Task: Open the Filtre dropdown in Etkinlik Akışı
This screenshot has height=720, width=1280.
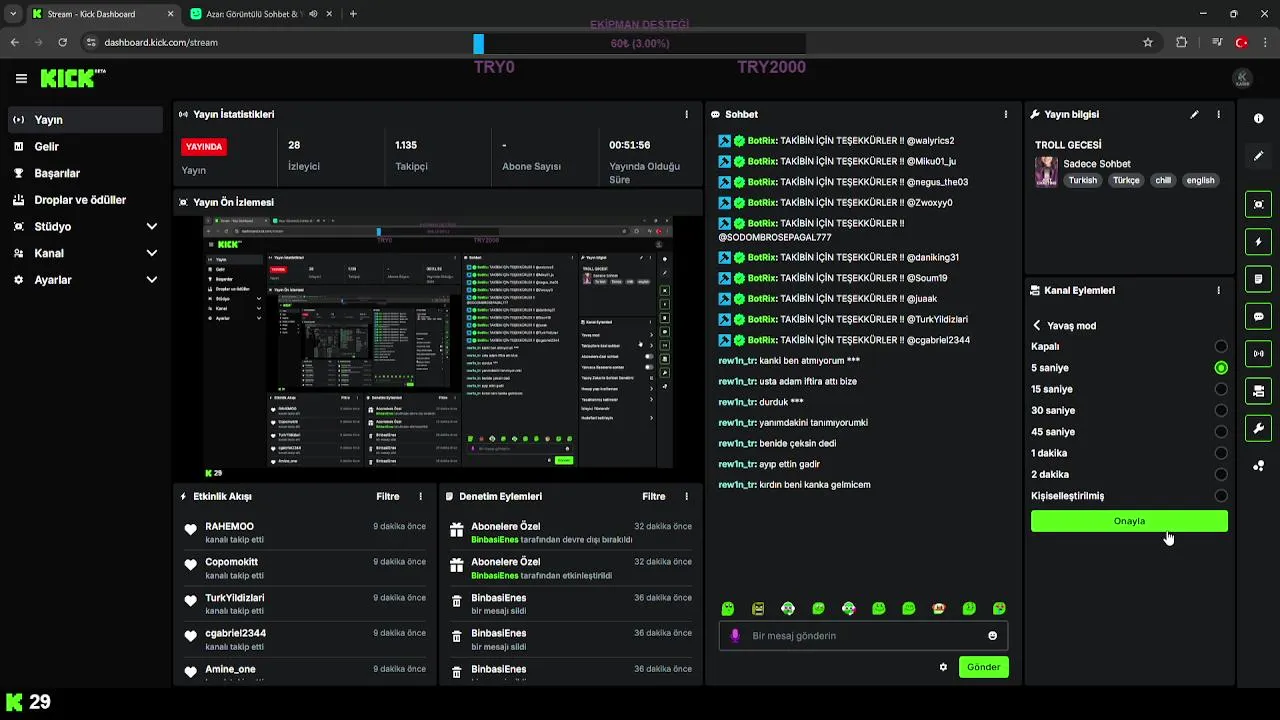Action: [388, 496]
